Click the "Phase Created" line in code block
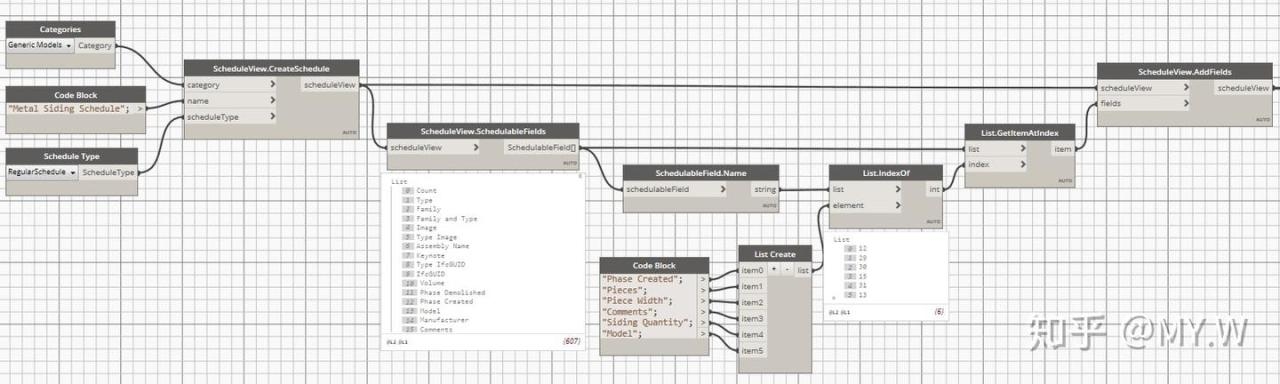The width and height of the screenshot is (1280, 384). click(x=643, y=279)
